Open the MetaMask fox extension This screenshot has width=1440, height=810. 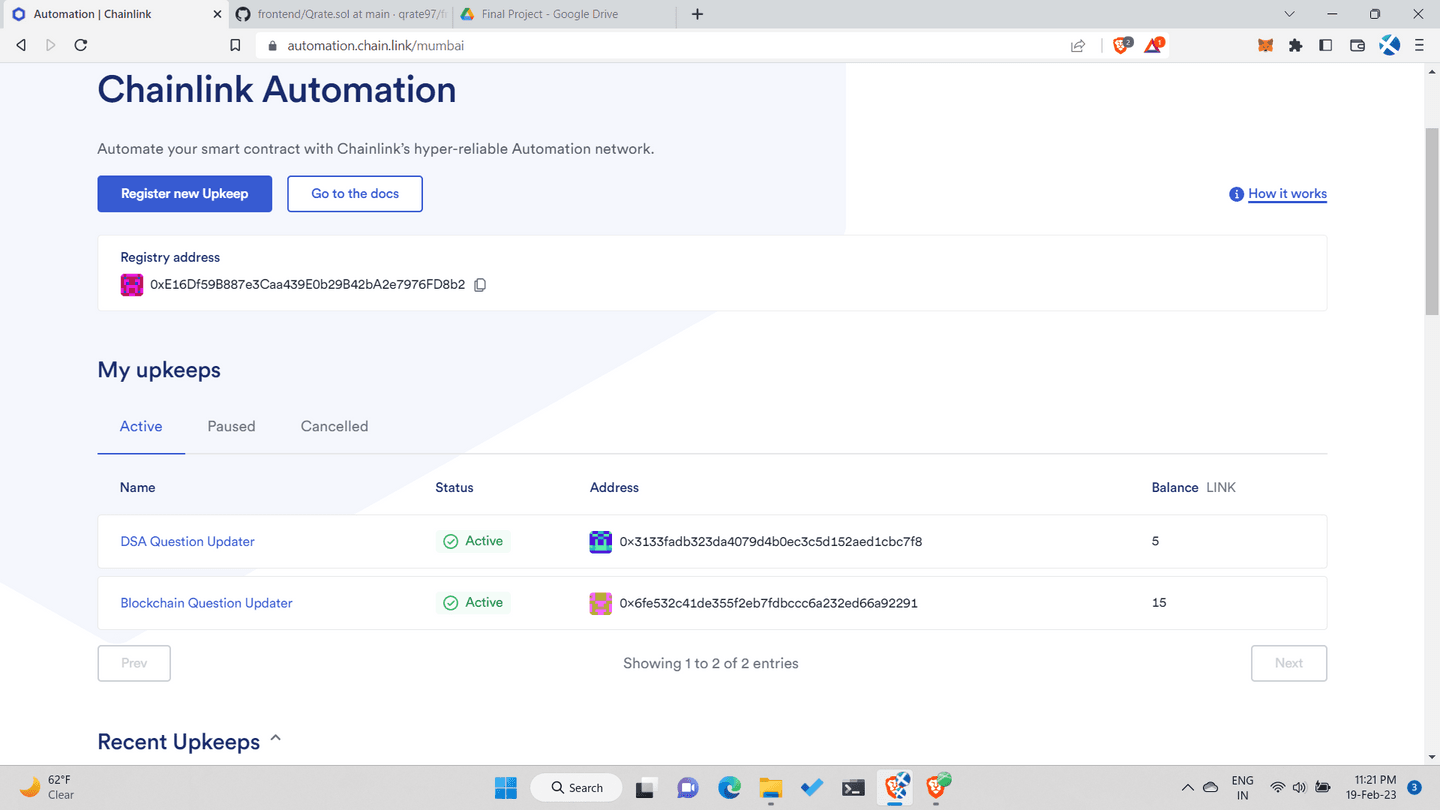[1265, 45]
